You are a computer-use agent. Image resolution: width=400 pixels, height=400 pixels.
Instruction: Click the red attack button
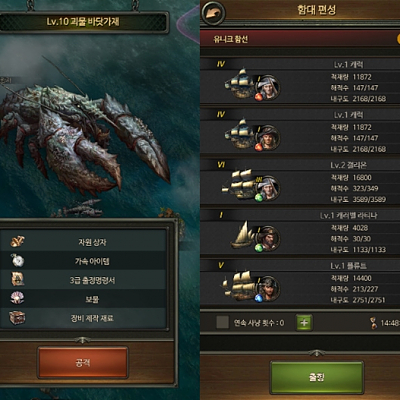83,362
